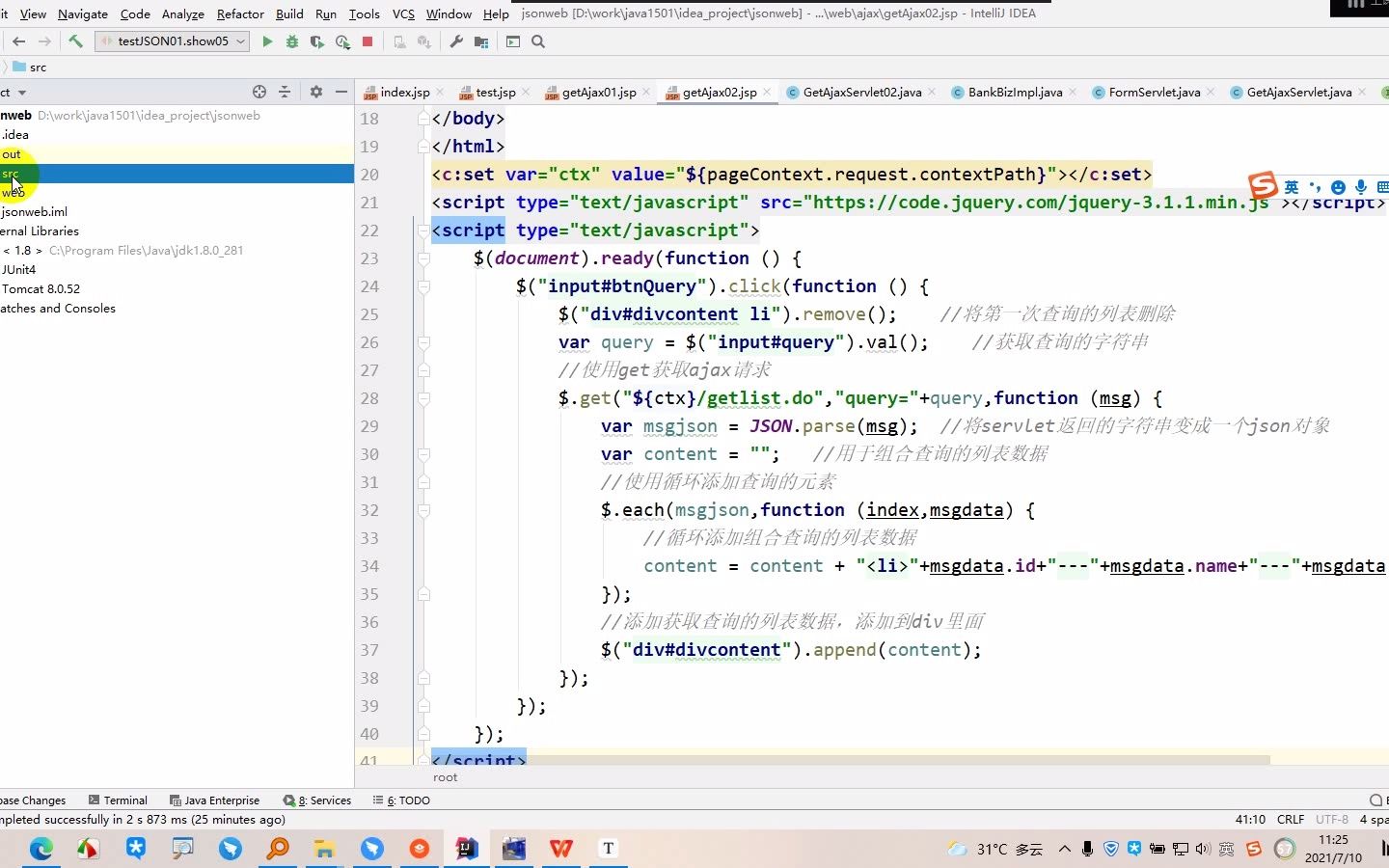Click the Back navigation arrow
Viewport: 1389px width, 868px height.
pos(18,41)
